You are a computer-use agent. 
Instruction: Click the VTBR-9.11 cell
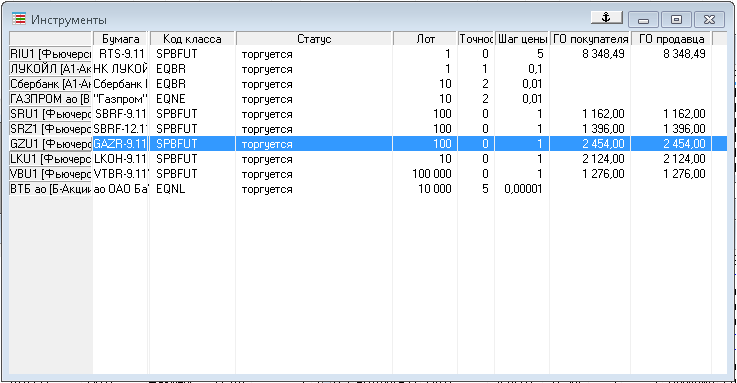coord(121,174)
